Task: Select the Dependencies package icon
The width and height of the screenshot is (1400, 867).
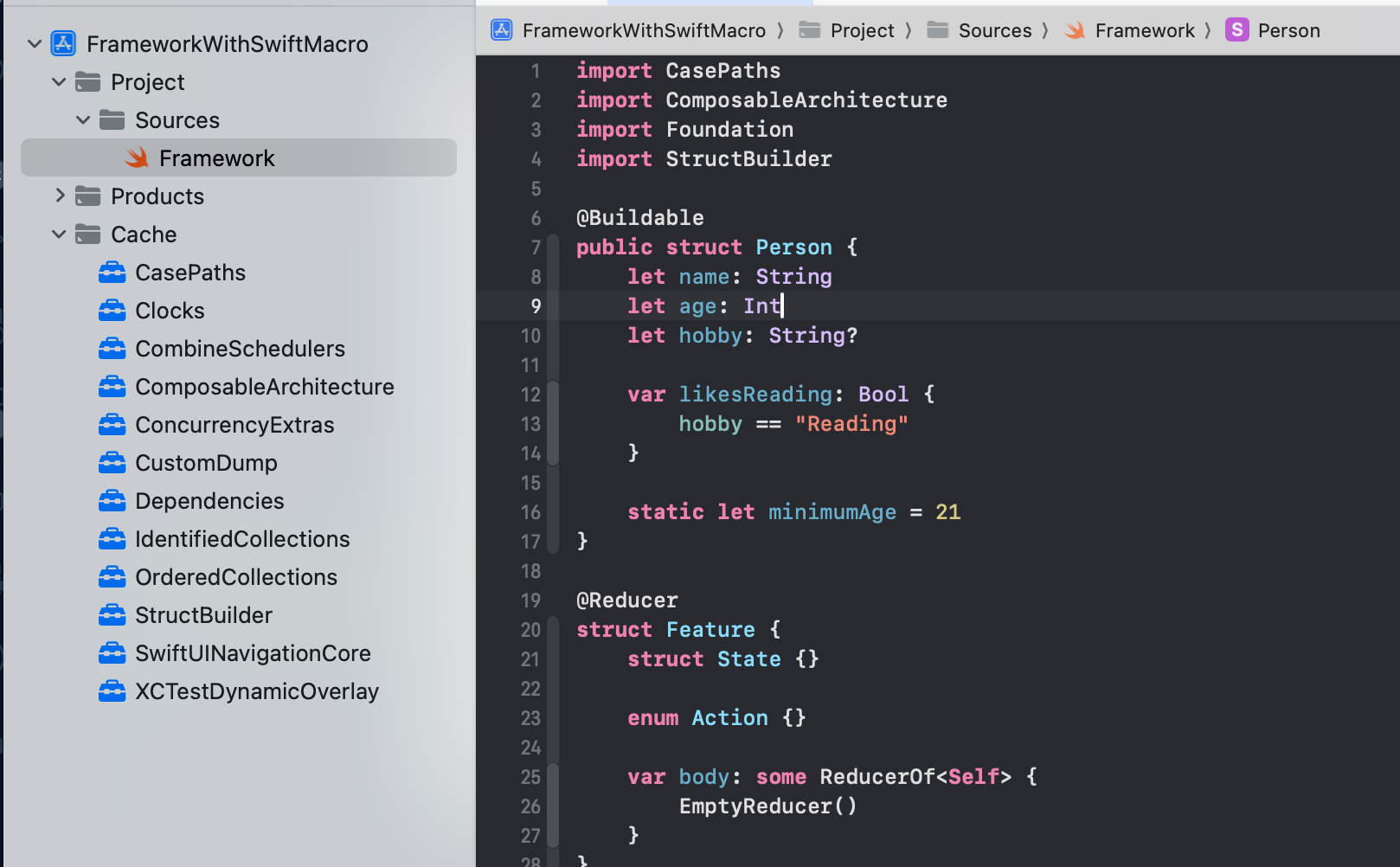Action: pyautogui.click(x=112, y=500)
